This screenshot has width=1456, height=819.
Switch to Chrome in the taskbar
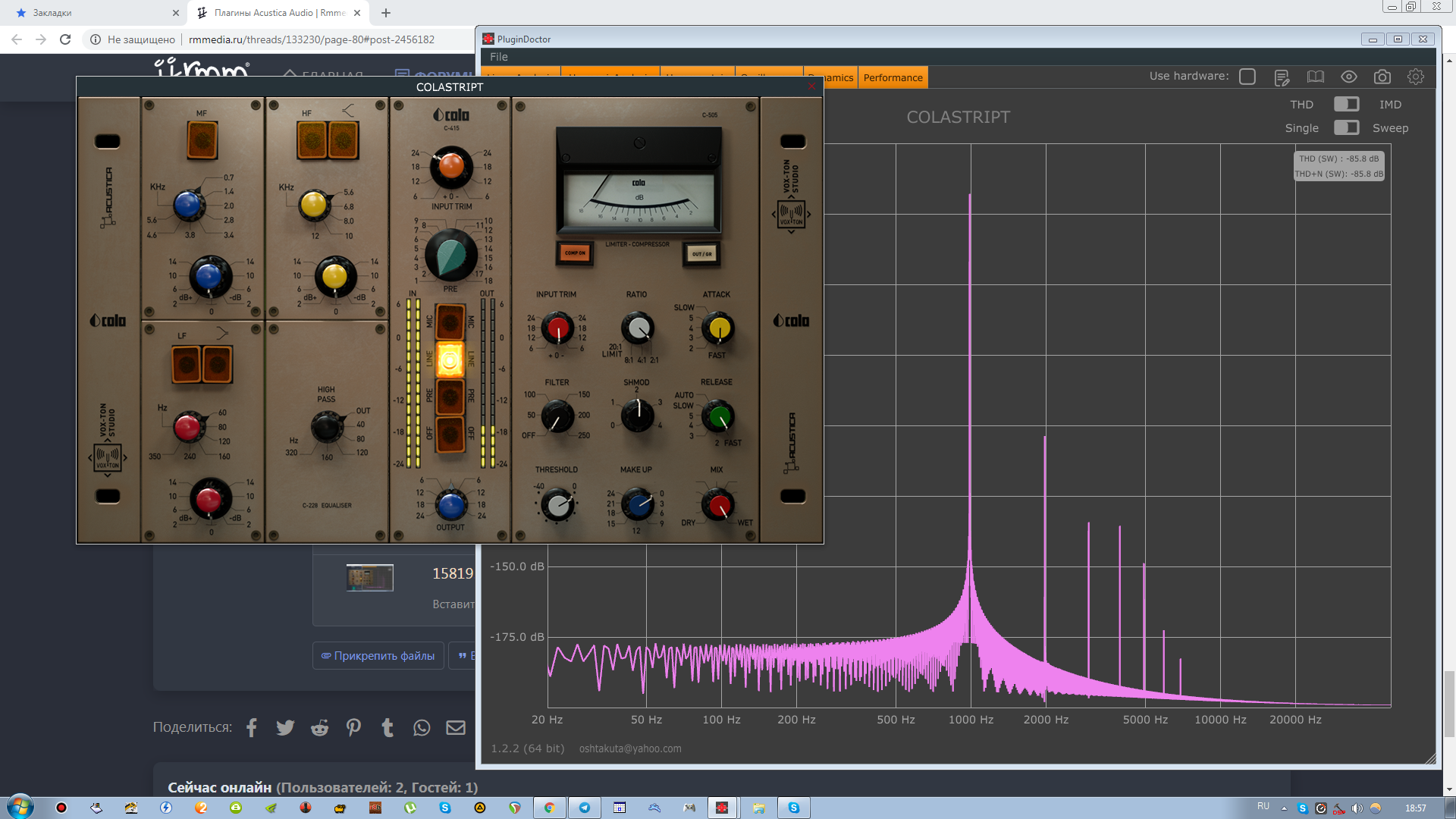tap(550, 808)
